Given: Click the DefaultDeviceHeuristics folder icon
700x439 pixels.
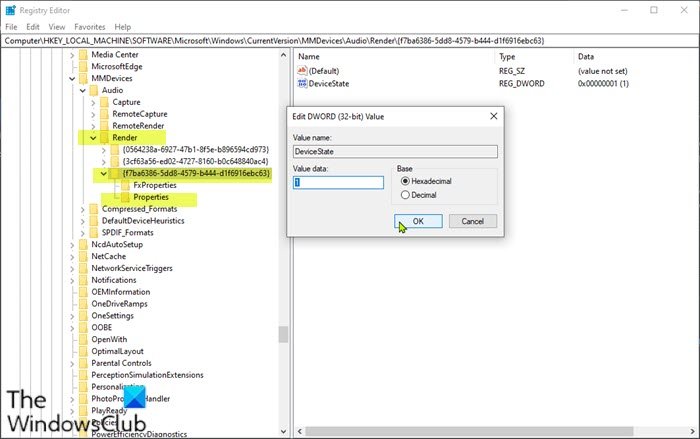Looking at the screenshot, I should (x=94, y=221).
